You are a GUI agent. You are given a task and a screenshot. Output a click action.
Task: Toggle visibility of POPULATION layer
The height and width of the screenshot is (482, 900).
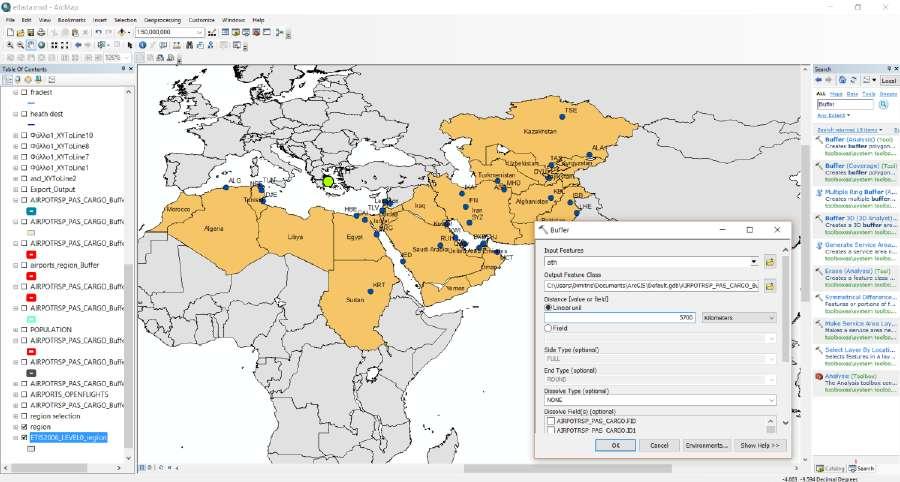24,330
